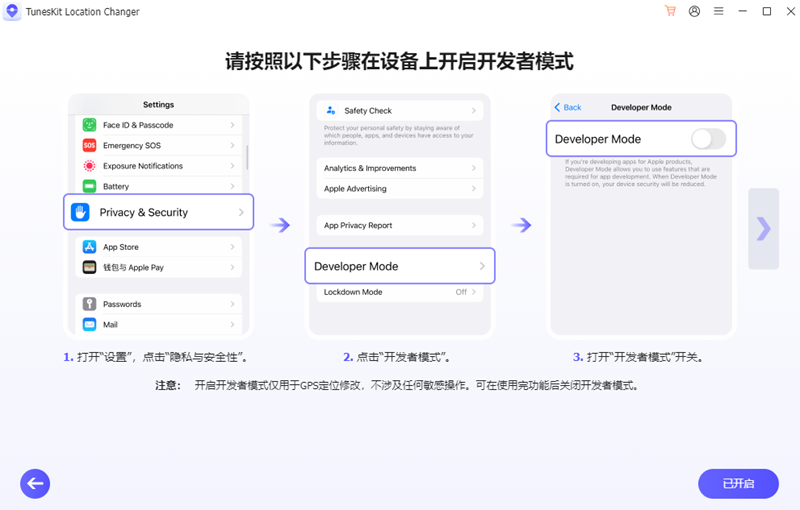Open the hamburger menu
Image resolution: width=800 pixels, height=510 pixels.
pos(718,11)
